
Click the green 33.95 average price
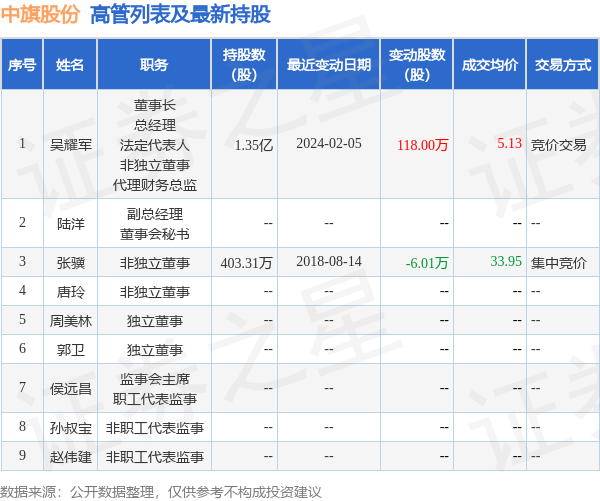click(x=506, y=261)
